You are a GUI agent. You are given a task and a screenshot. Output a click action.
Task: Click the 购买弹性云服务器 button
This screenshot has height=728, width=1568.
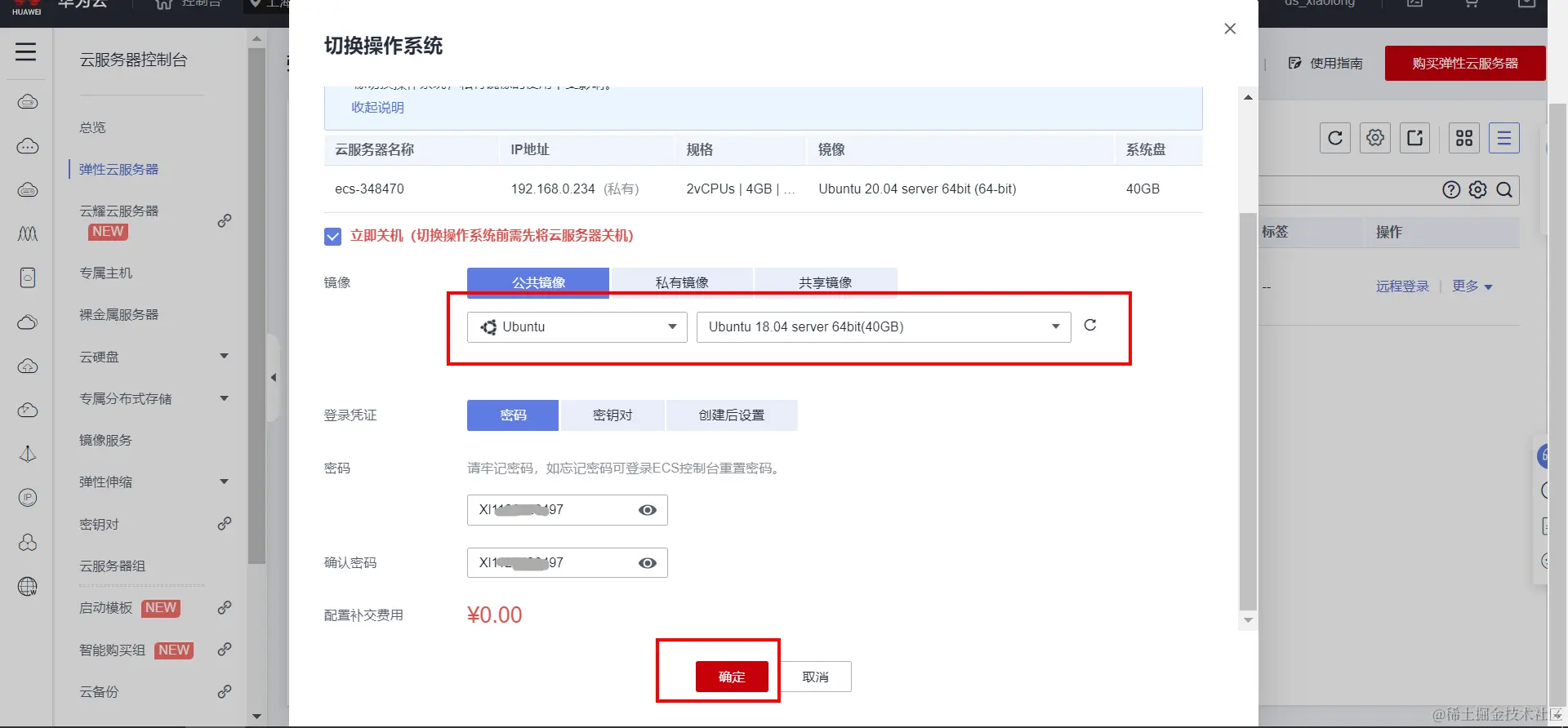(x=1465, y=63)
